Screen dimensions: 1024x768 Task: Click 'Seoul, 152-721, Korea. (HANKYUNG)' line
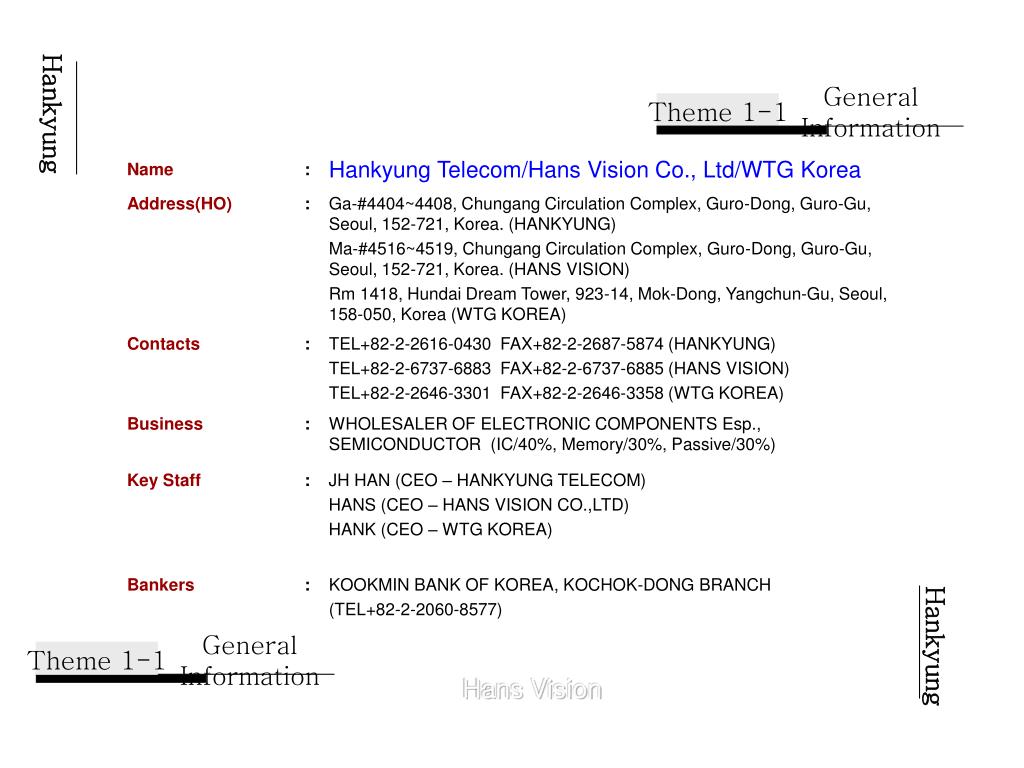click(472, 225)
